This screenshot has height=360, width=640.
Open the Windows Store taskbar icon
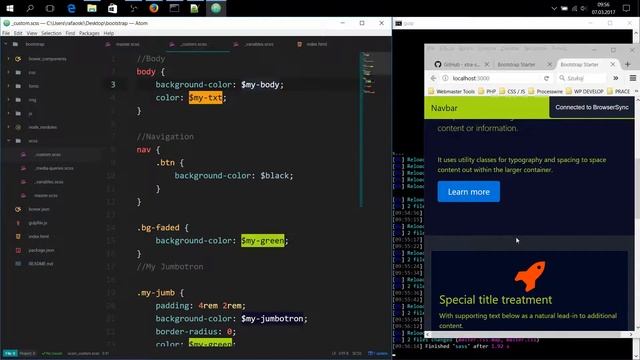click(112, 8)
